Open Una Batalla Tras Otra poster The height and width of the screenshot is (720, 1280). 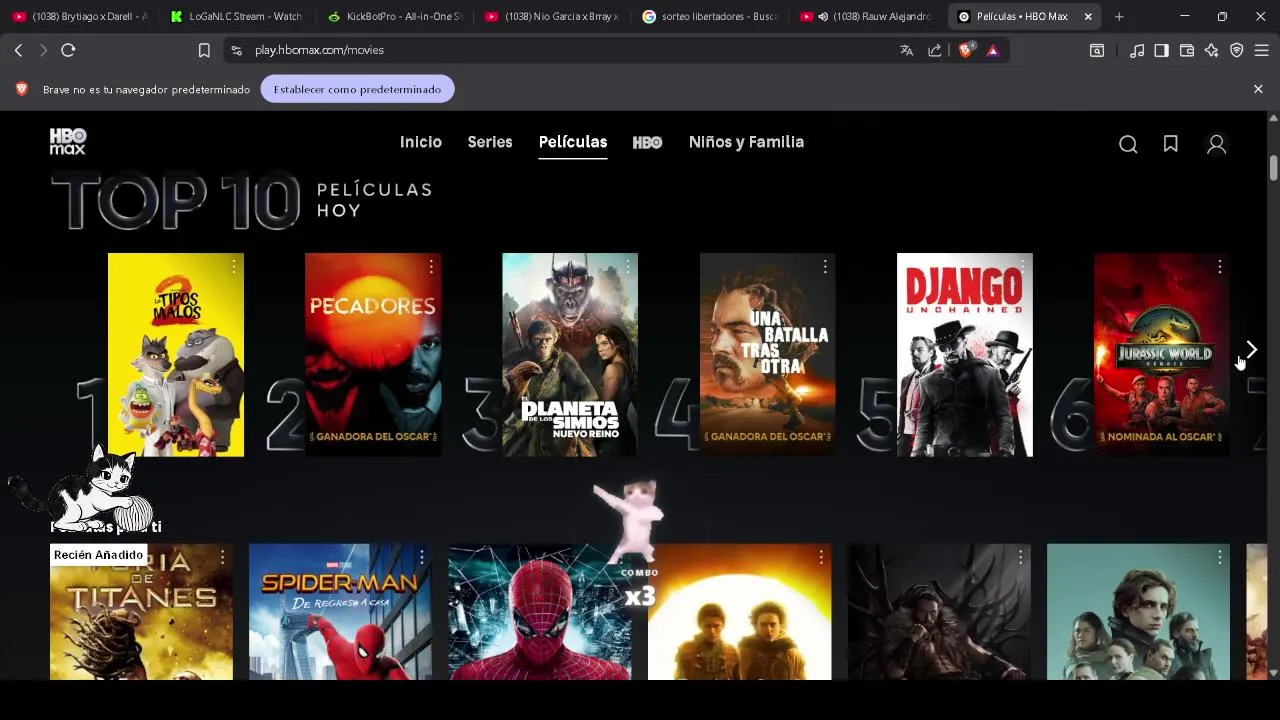pyautogui.click(x=767, y=355)
